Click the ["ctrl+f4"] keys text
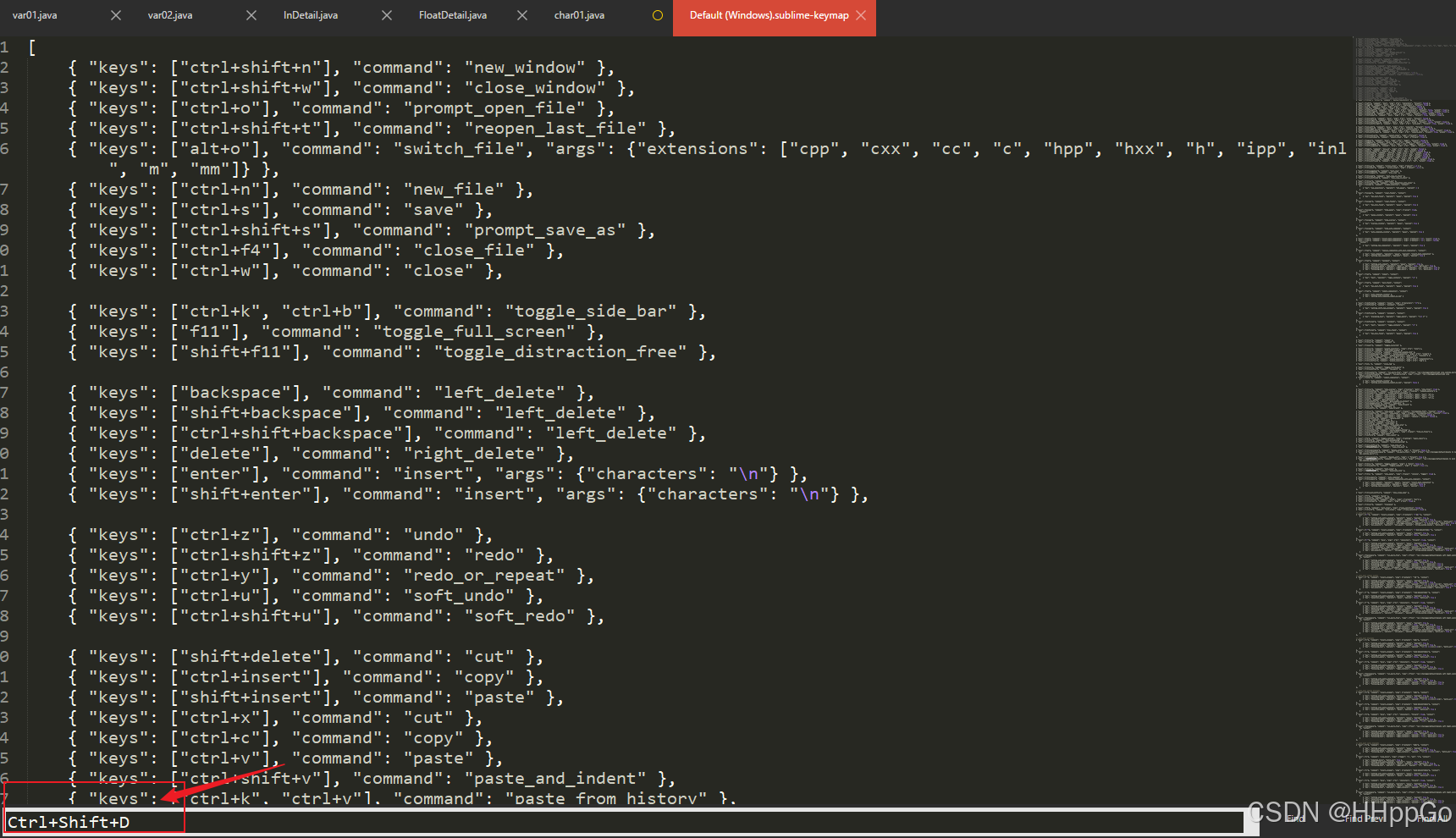The image size is (1456, 838). coord(229,251)
